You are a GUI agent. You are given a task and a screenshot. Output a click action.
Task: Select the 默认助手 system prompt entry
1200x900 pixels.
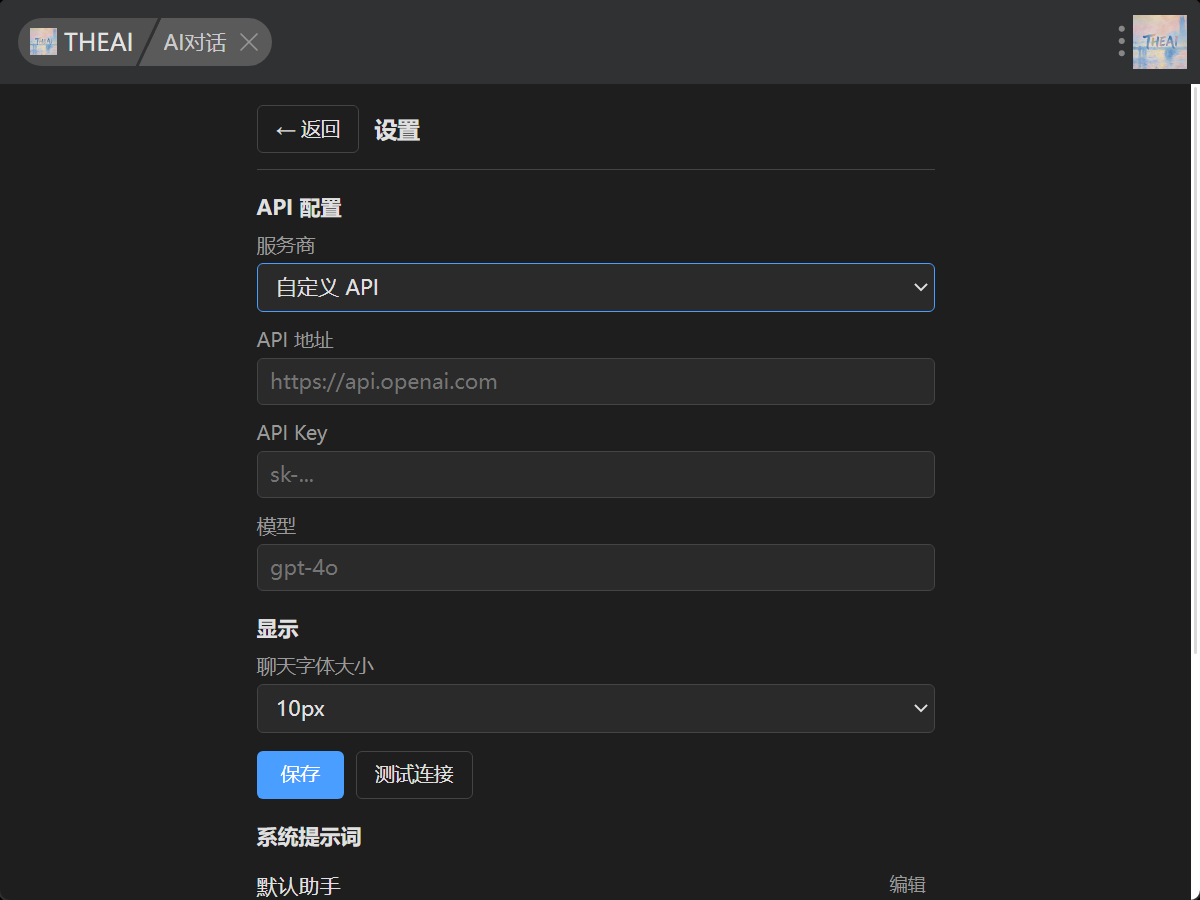(299, 886)
